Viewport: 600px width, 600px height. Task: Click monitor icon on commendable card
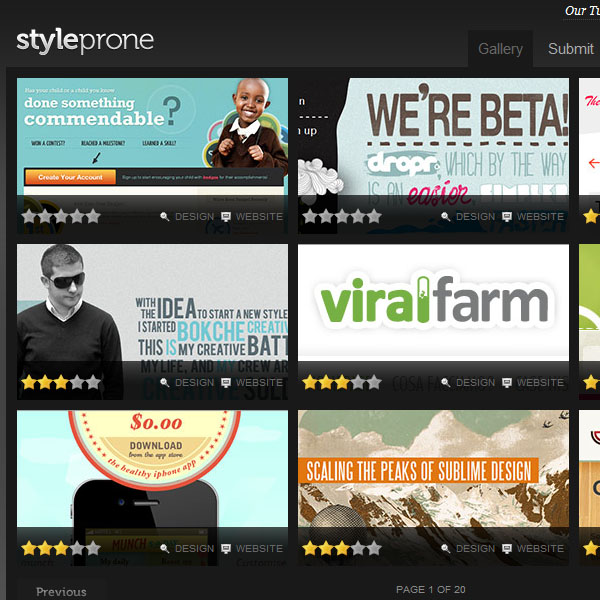(226, 217)
